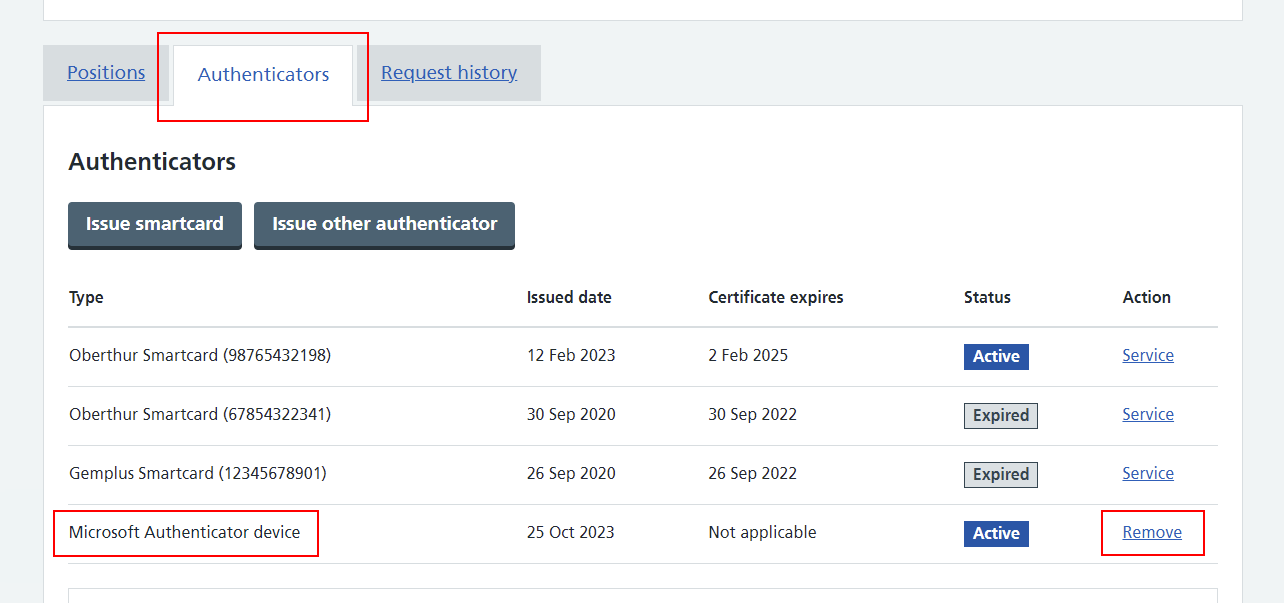The image size is (1284, 603).
Task: Click the issued date 25 Oct 2023
Action: [571, 533]
